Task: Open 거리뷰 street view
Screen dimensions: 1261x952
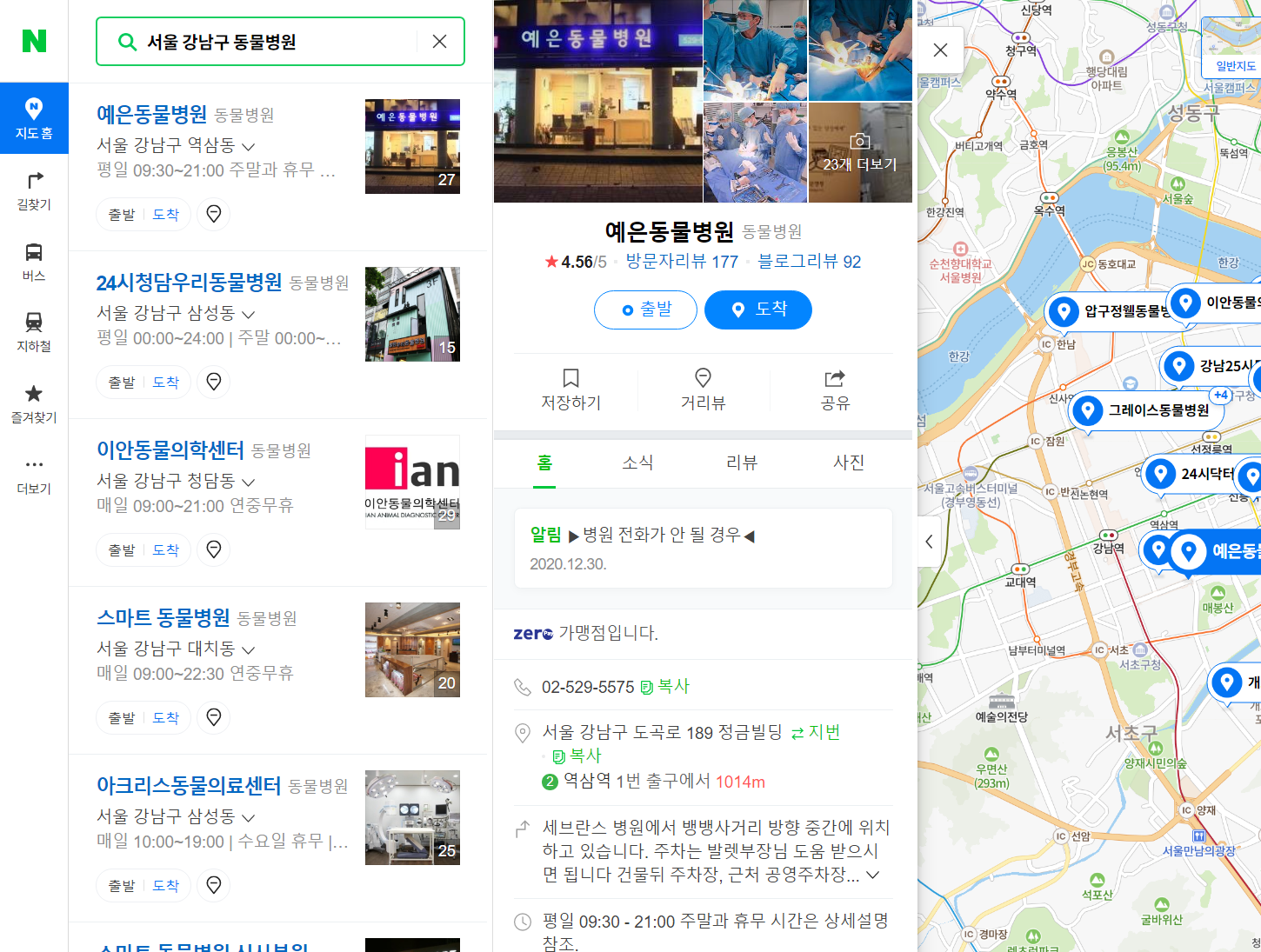Action: pyautogui.click(x=703, y=389)
